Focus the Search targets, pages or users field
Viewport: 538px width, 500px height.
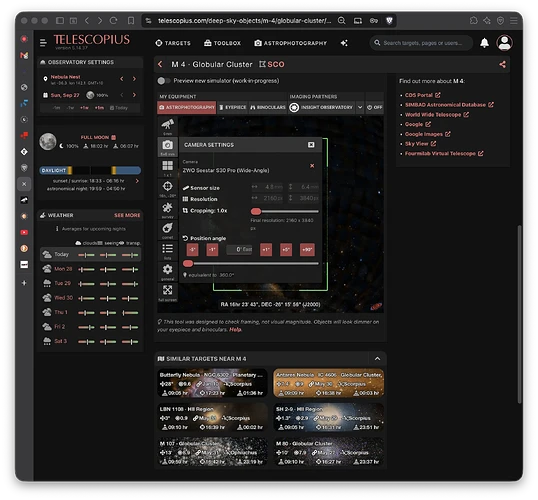click(422, 43)
